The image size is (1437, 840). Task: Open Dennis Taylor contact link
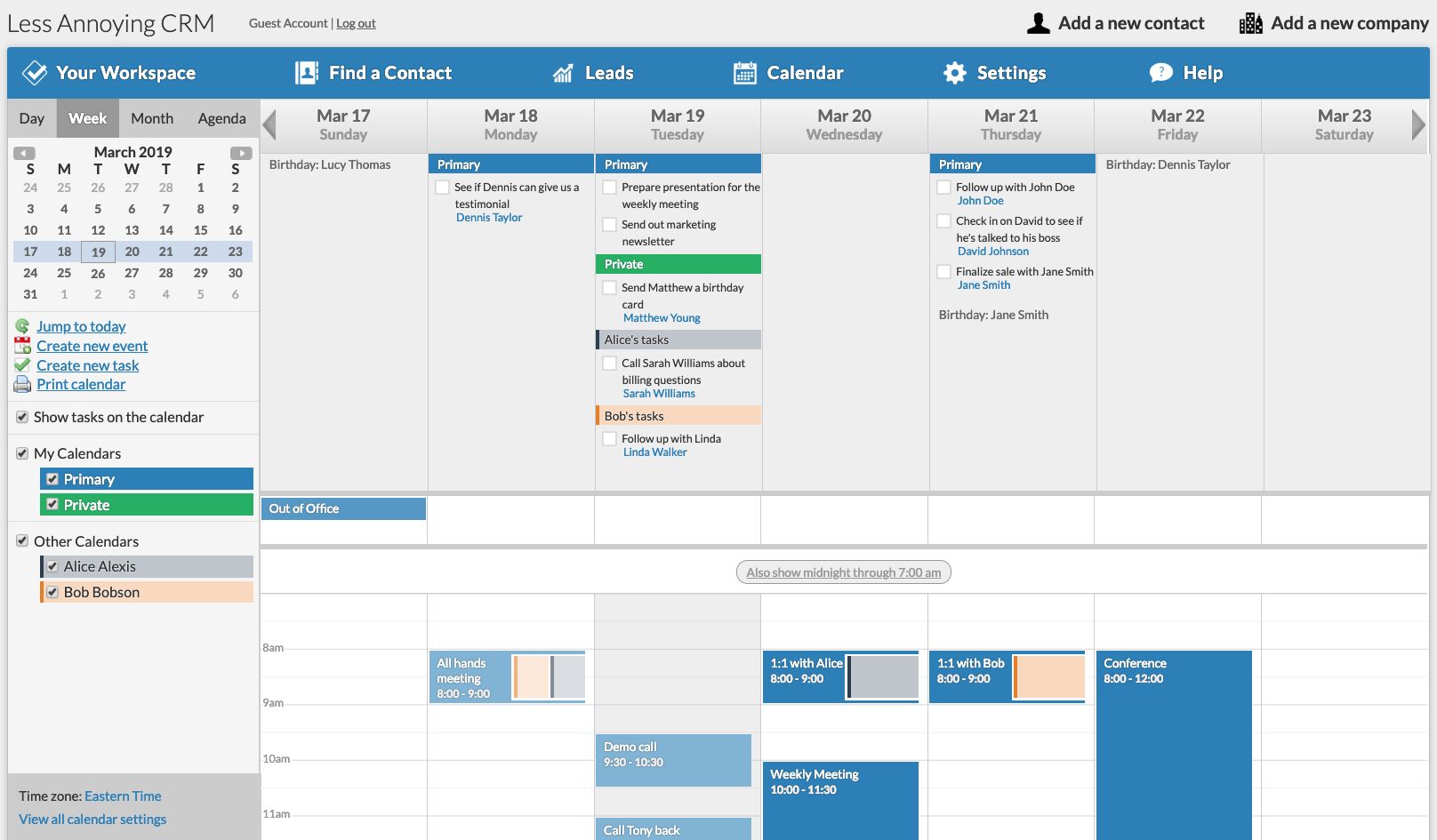[x=489, y=218]
